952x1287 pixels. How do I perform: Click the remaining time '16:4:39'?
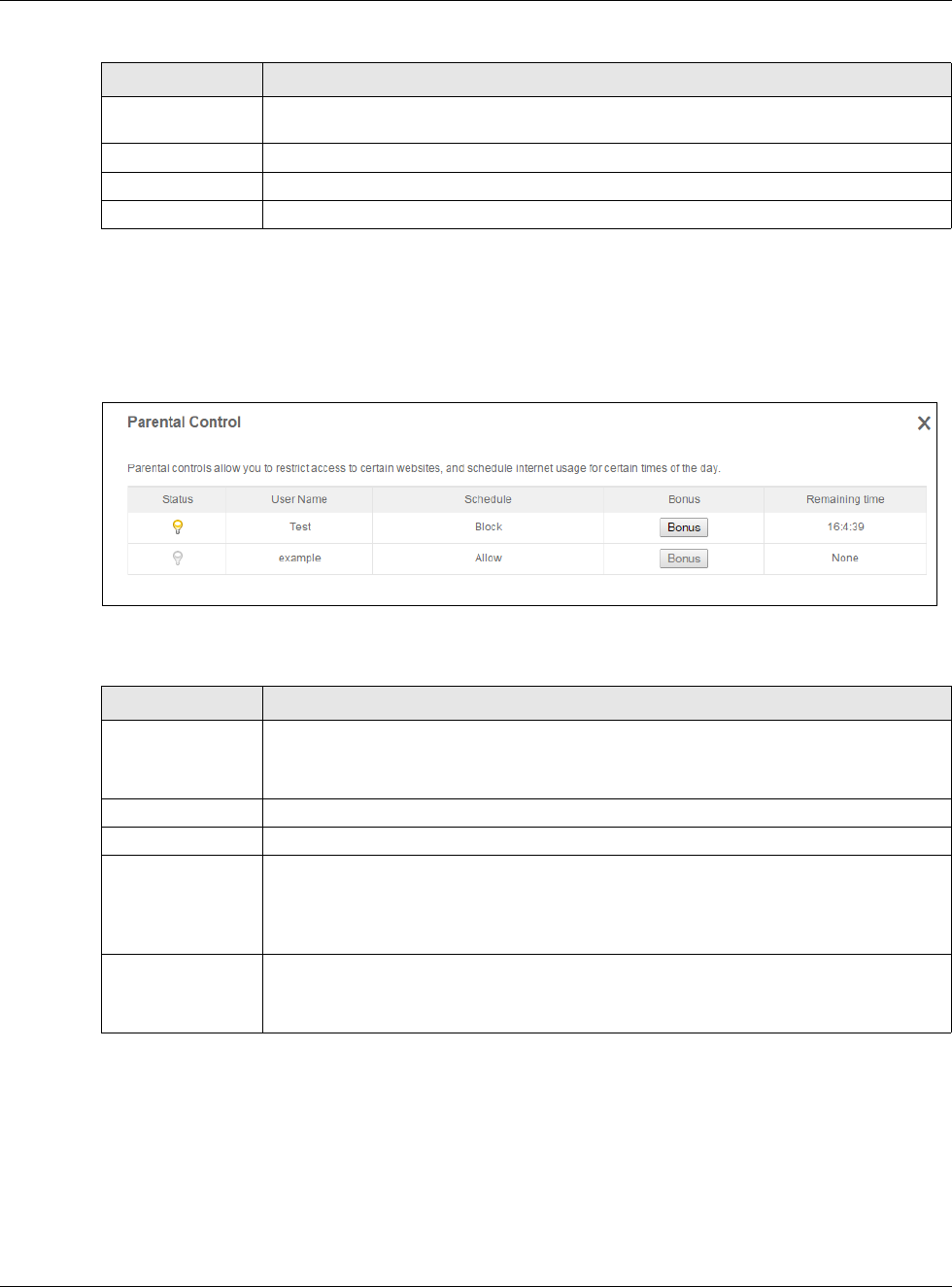[845, 526]
